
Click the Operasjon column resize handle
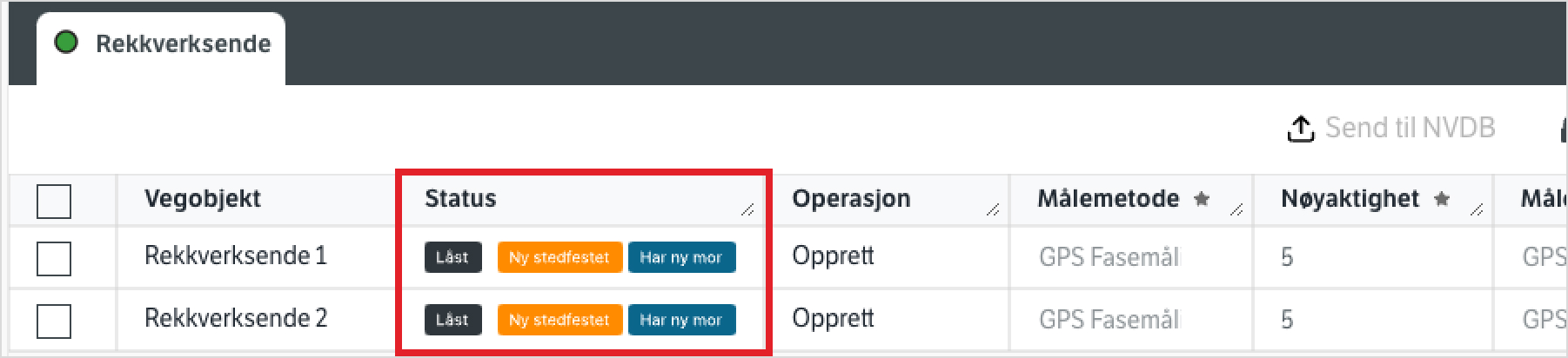(x=992, y=209)
